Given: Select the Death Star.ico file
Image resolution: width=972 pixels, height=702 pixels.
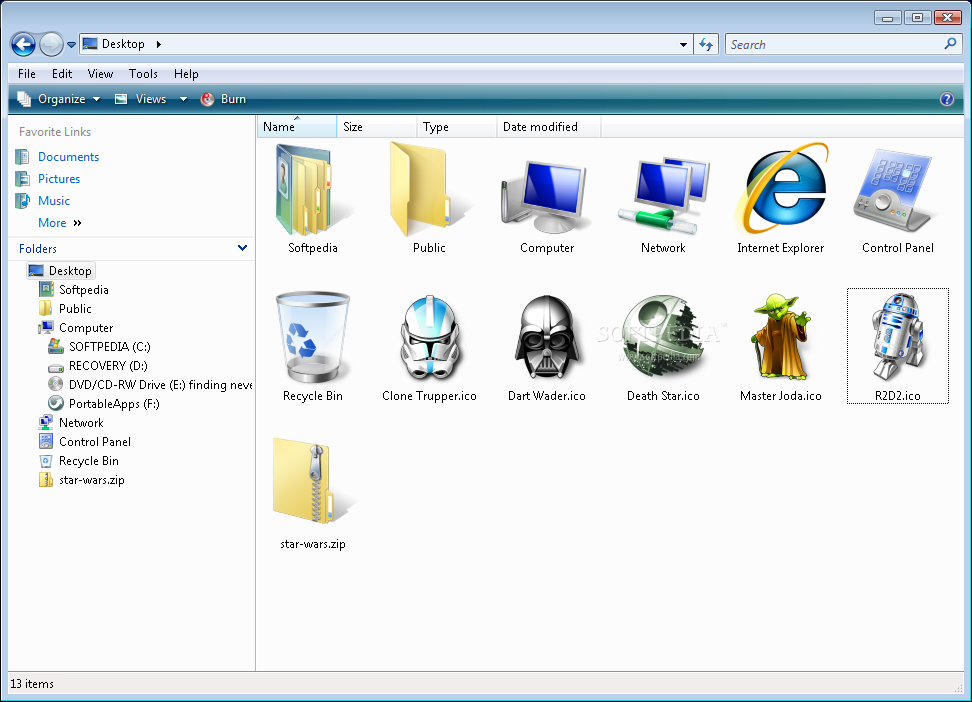Looking at the screenshot, I should tap(662, 338).
